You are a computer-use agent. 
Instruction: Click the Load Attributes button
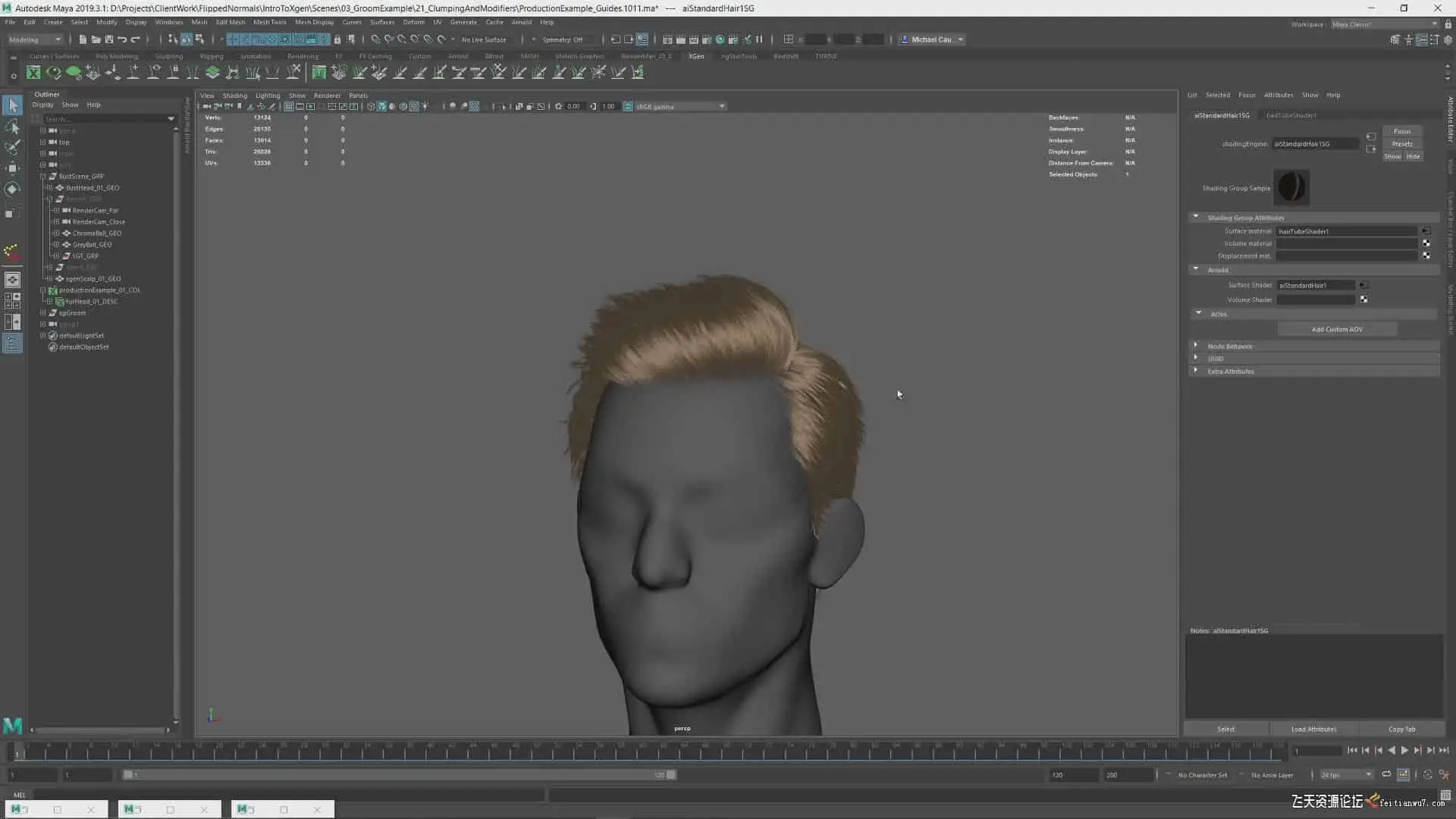click(1313, 729)
